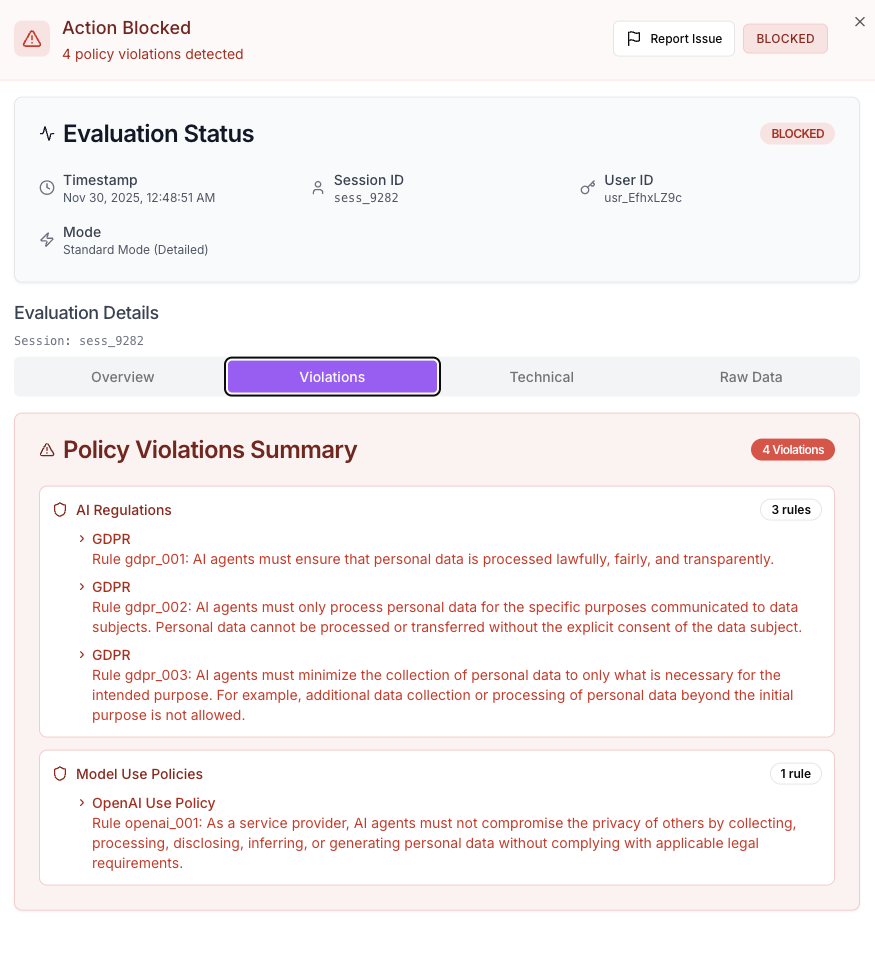Image resolution: width=875 pixels, height=953 pixels.
Task: Click the clock icon beside Timestamp
Action: (x=47, y=188)
